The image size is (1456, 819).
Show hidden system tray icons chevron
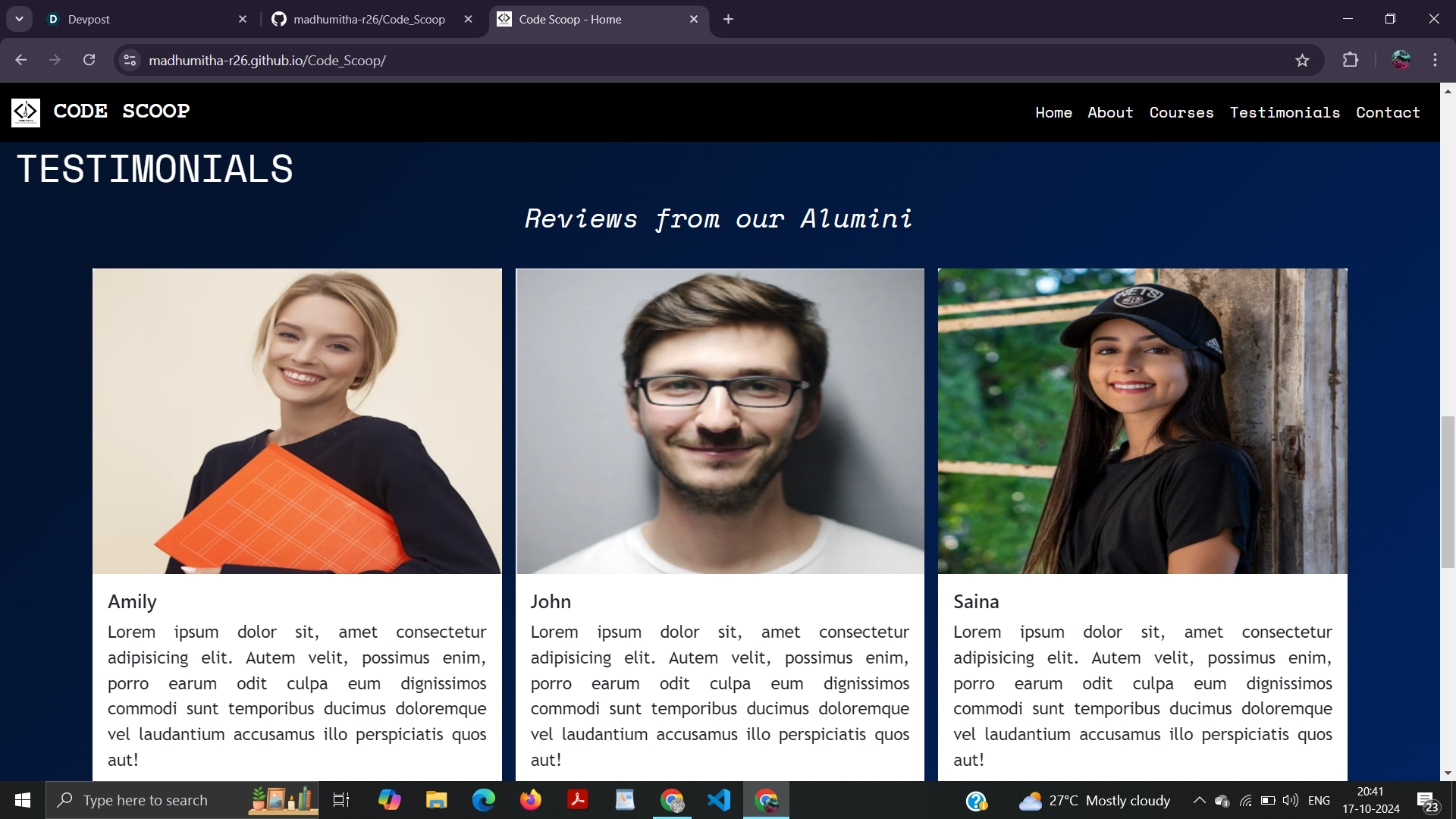(x=1199, y=800)
